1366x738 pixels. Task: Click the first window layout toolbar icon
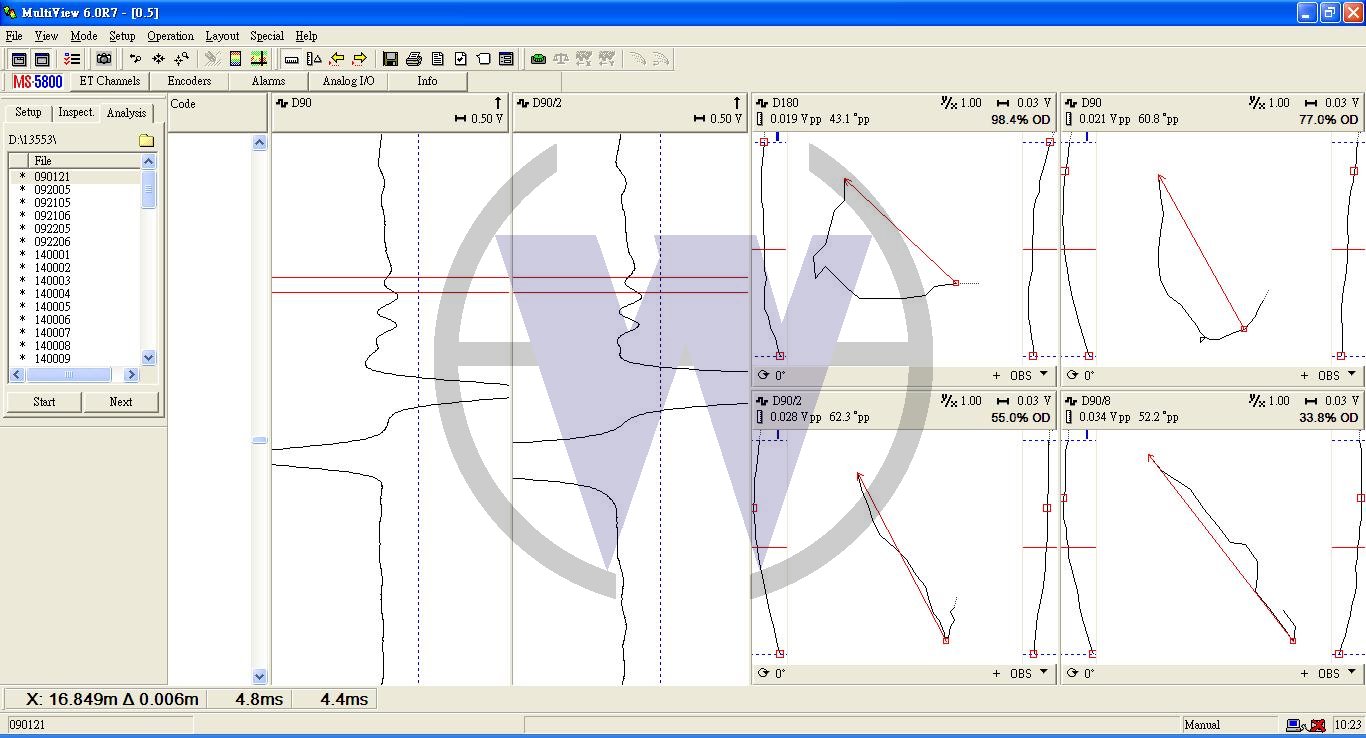click(19, 59)
